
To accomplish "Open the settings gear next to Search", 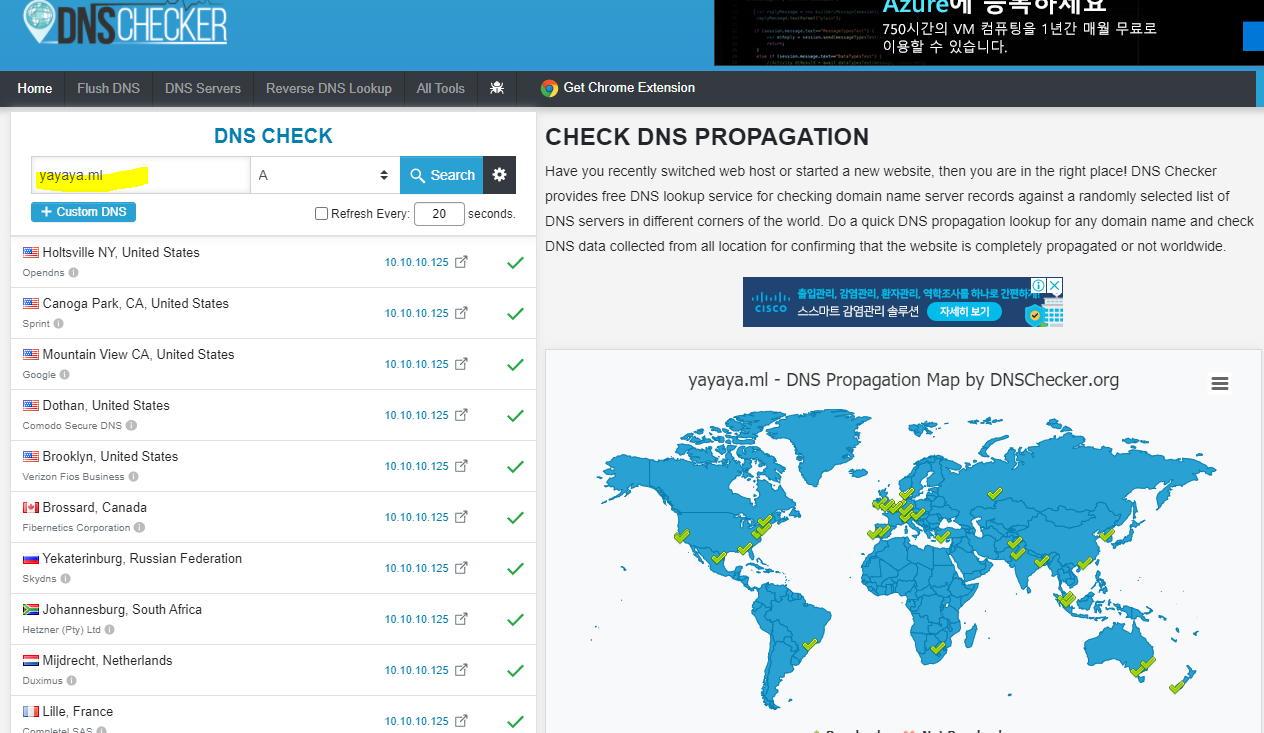I will click(500, 175).
